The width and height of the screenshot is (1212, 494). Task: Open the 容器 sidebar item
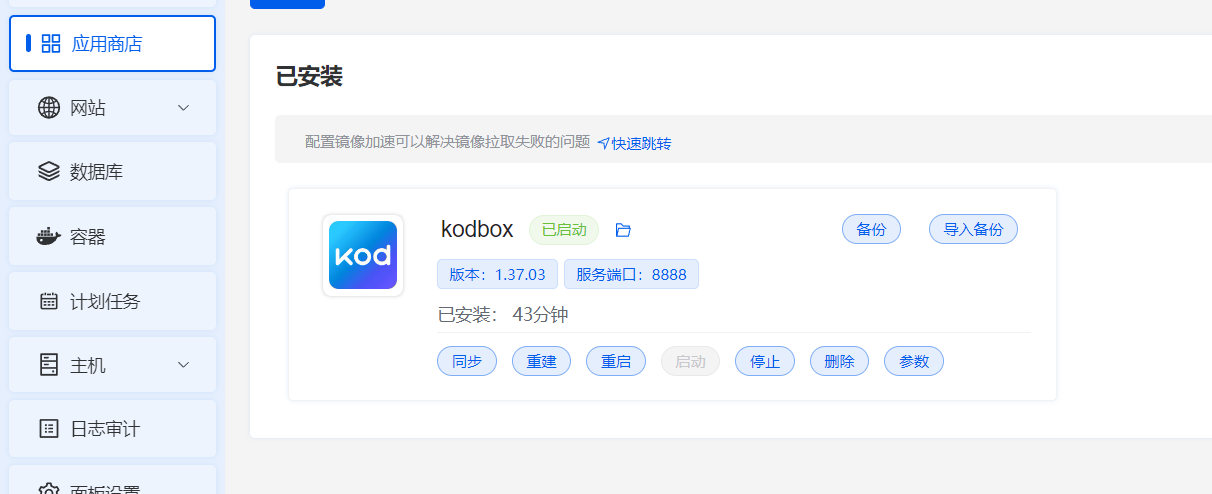112,237
